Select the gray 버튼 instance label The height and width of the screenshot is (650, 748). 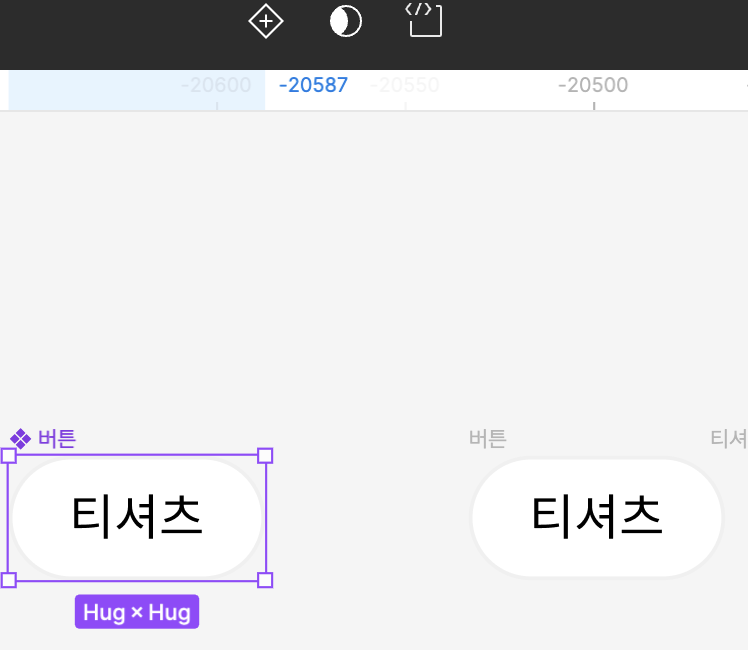(x=488, y=439)
